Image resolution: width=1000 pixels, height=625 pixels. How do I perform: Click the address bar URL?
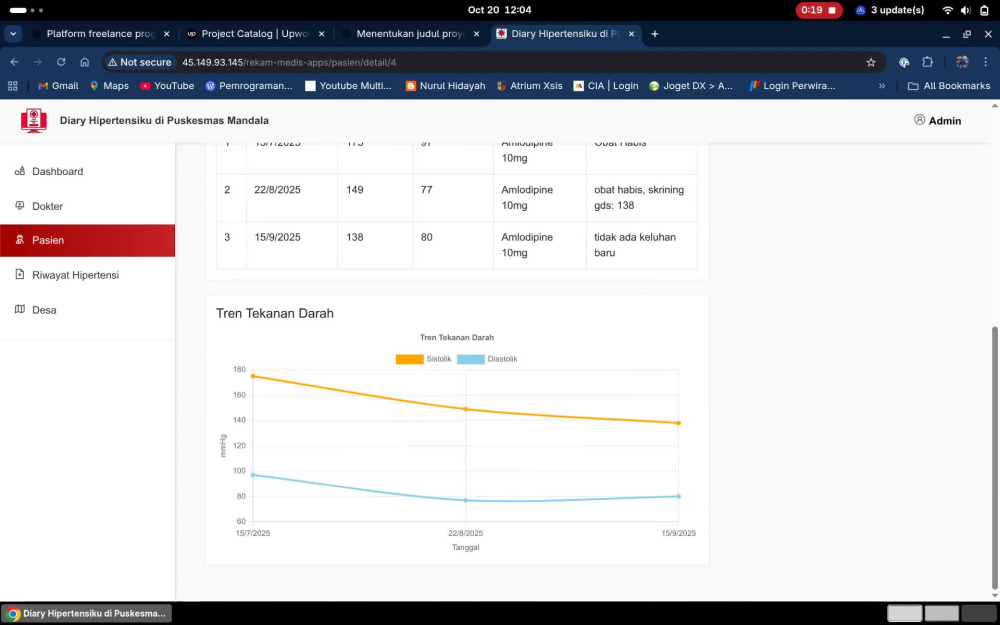(x=289, y=62)
